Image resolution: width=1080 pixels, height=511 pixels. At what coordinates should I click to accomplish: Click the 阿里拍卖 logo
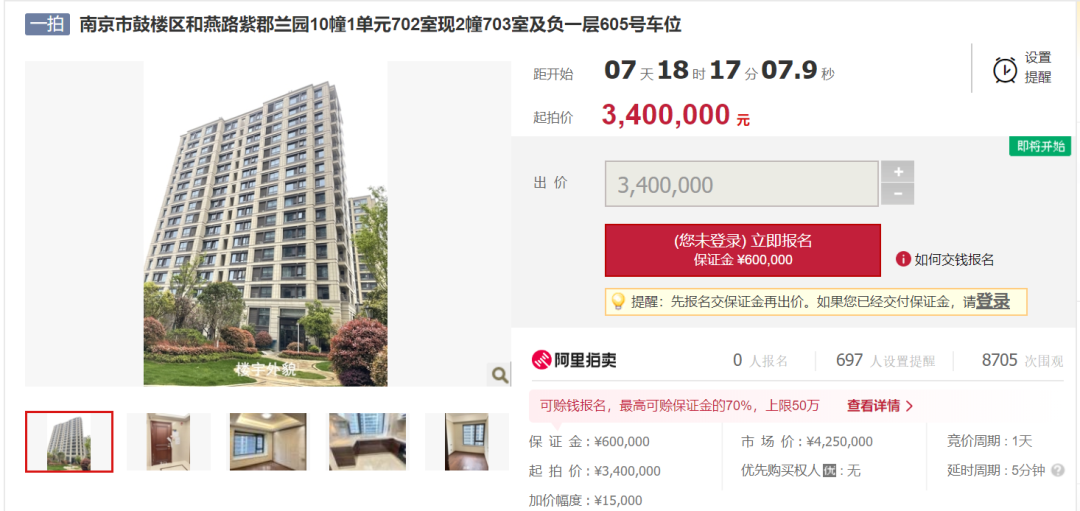click(574, 360)
